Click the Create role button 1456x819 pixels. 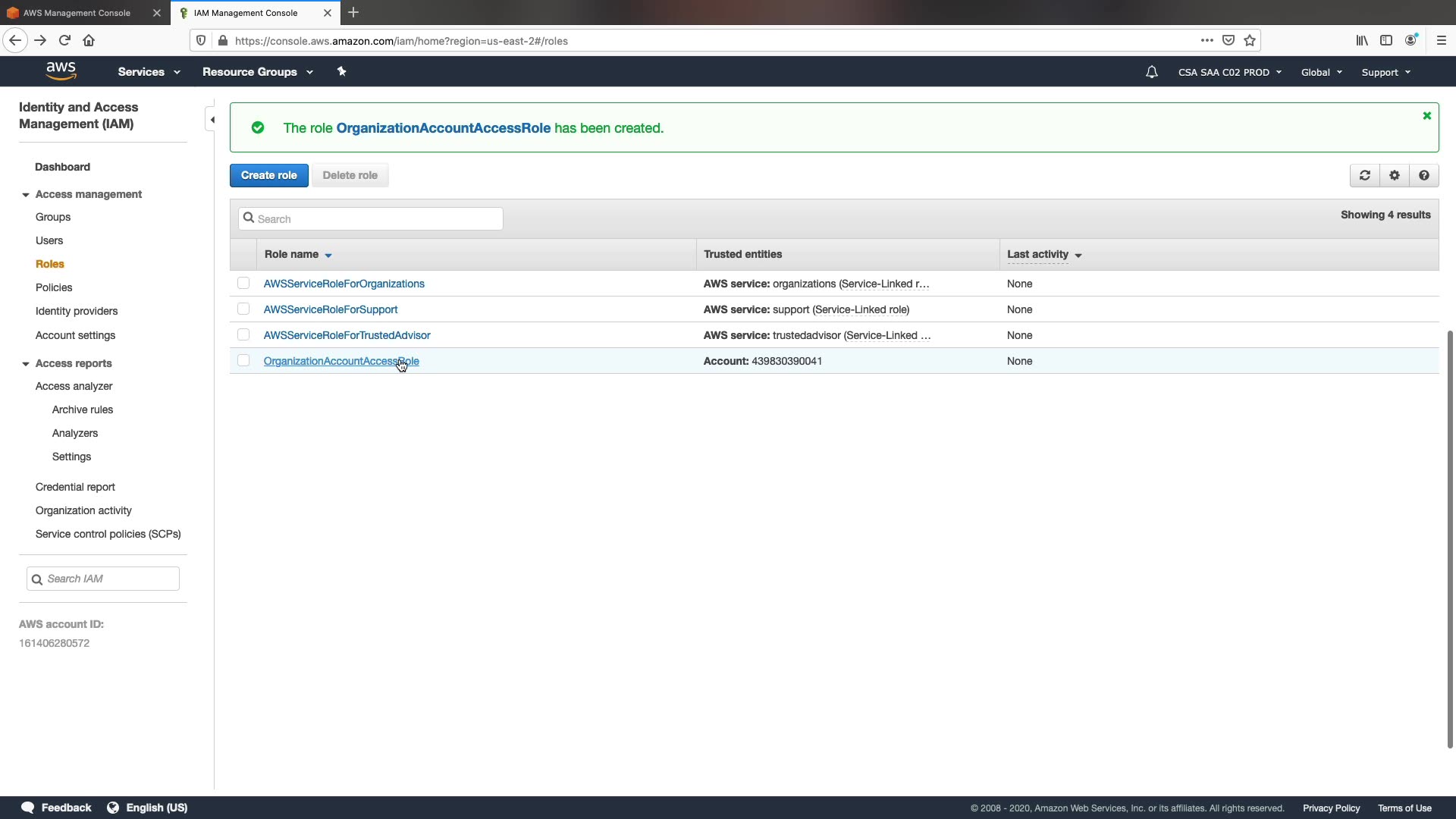(268, 175)
